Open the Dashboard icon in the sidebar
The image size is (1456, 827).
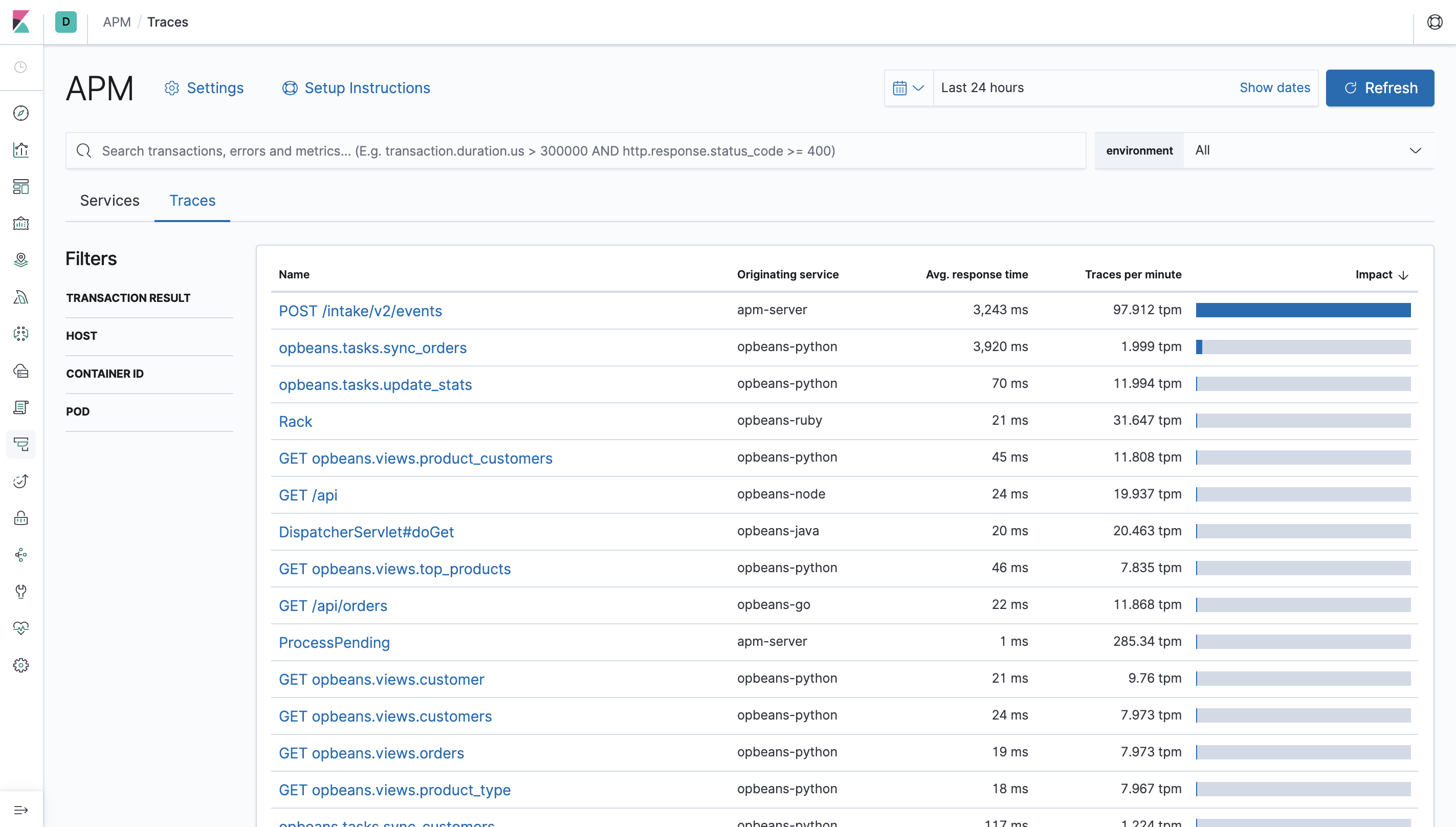21,186
